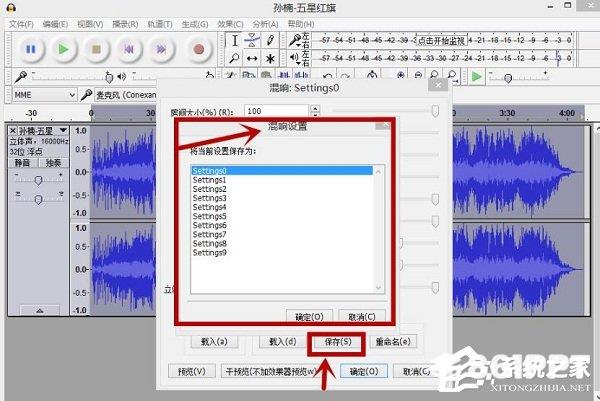Screen dimensions: 600x401
Task: Click the recording meter microphone icon
Action: (294, 40)
